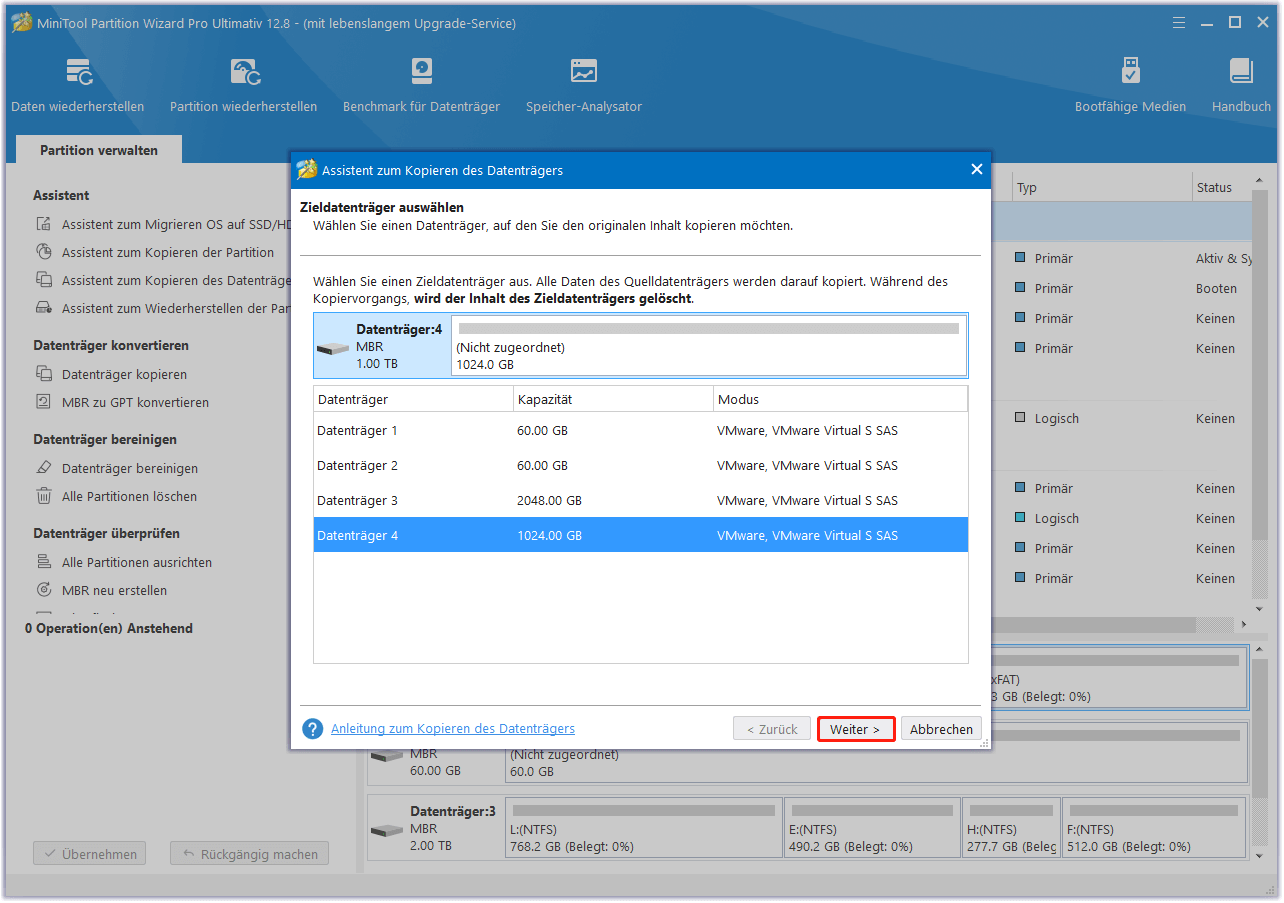1284x903 pixels.
Task: Click 0 Operation(en) Anstehend status text
Action: point(109,628)
